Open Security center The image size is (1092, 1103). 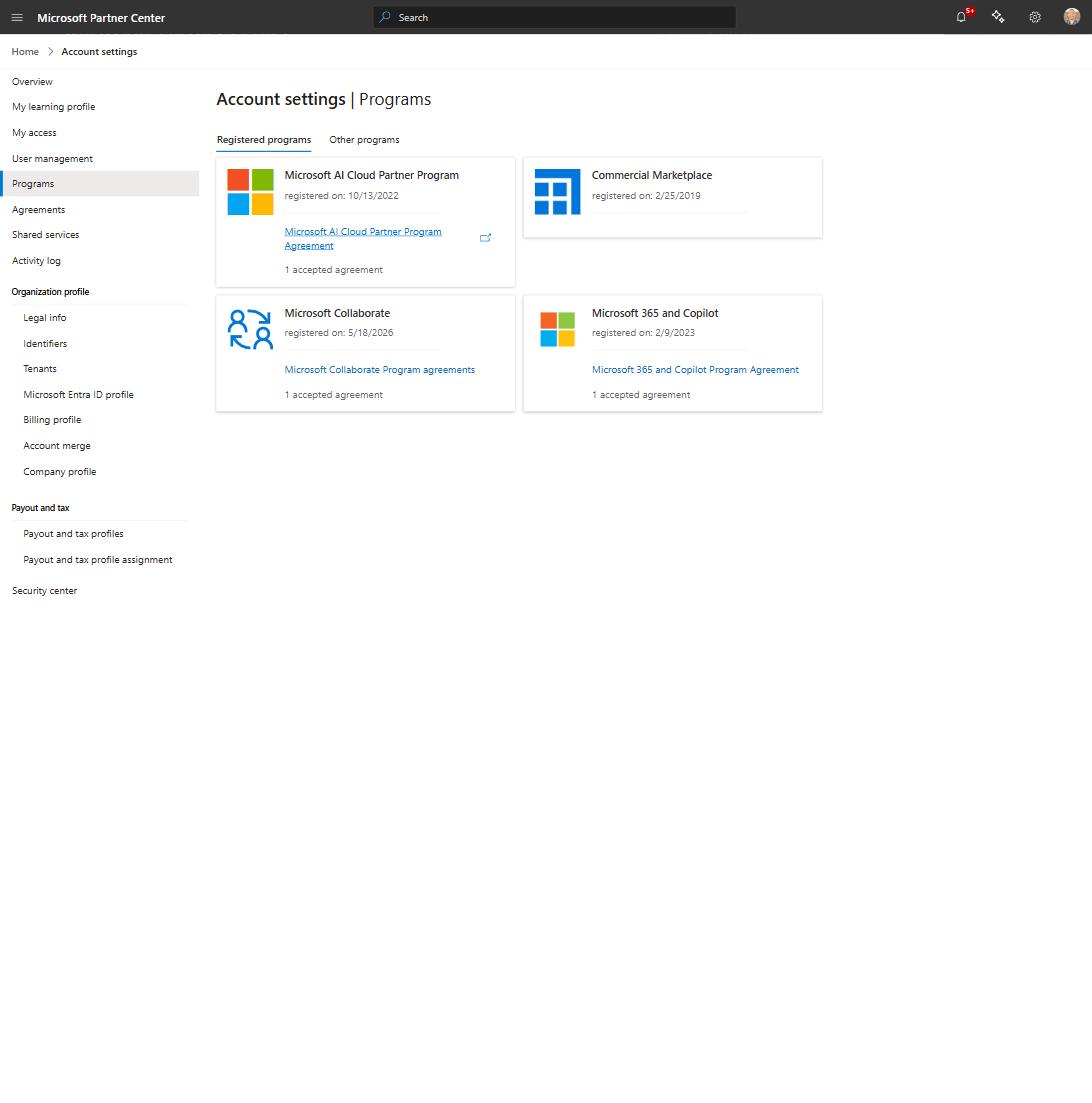[44, 591]
